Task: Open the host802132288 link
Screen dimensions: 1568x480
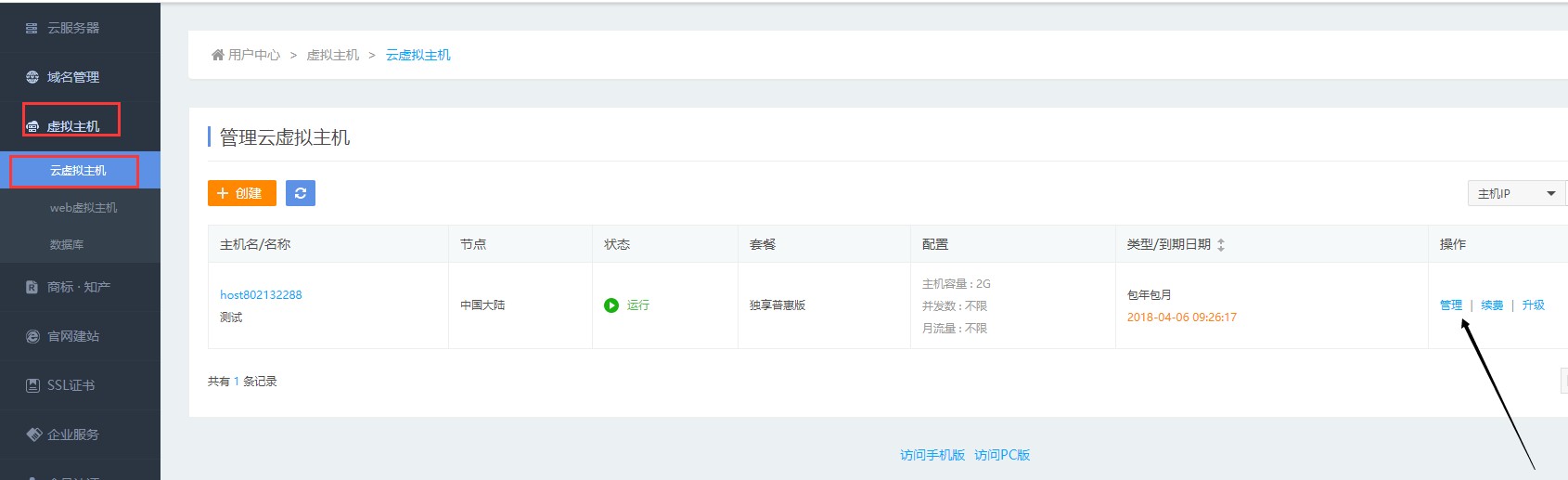Action: pos(261,295)
